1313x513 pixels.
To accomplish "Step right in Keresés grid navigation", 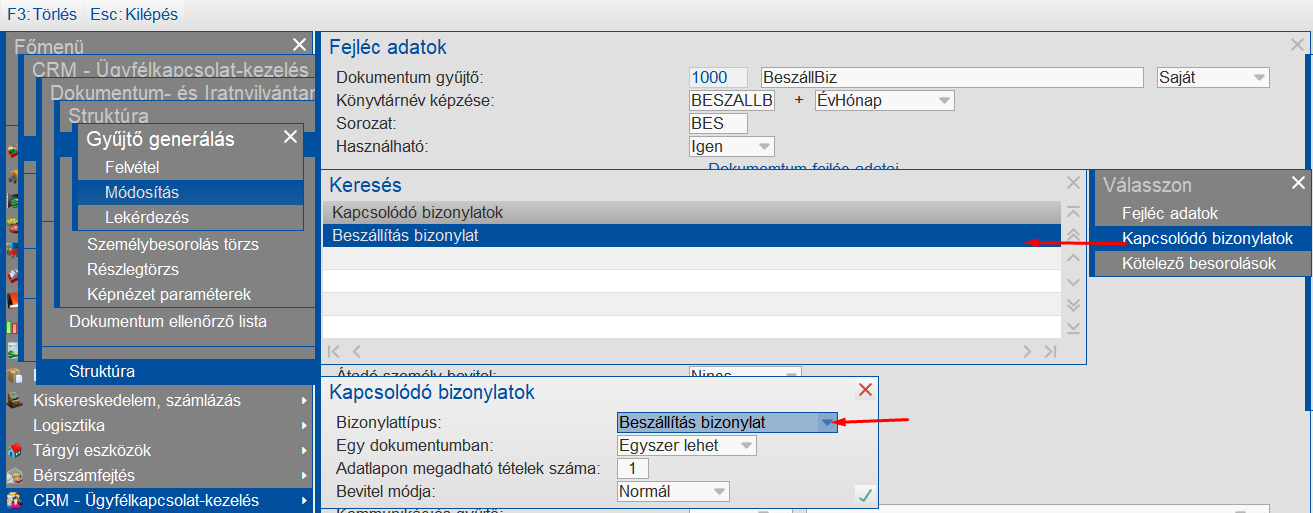I will (1026, 351).
